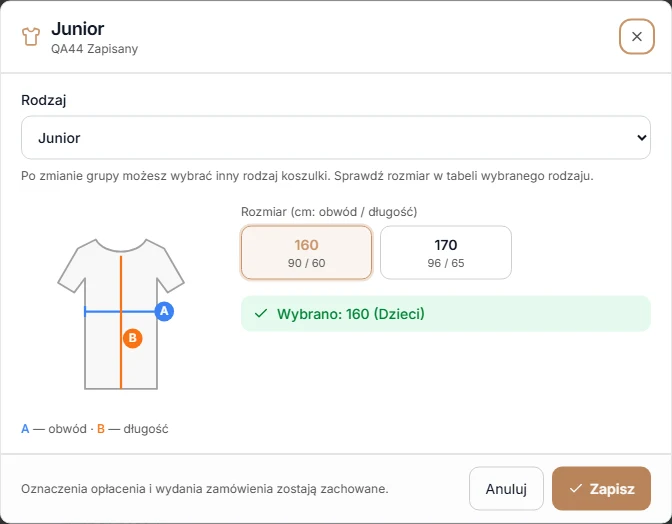Click the Wybrano: 160 (Dzieci) banner
Image resolution: width=672 pixels, height=524 pixels.
tap(446, 314)
